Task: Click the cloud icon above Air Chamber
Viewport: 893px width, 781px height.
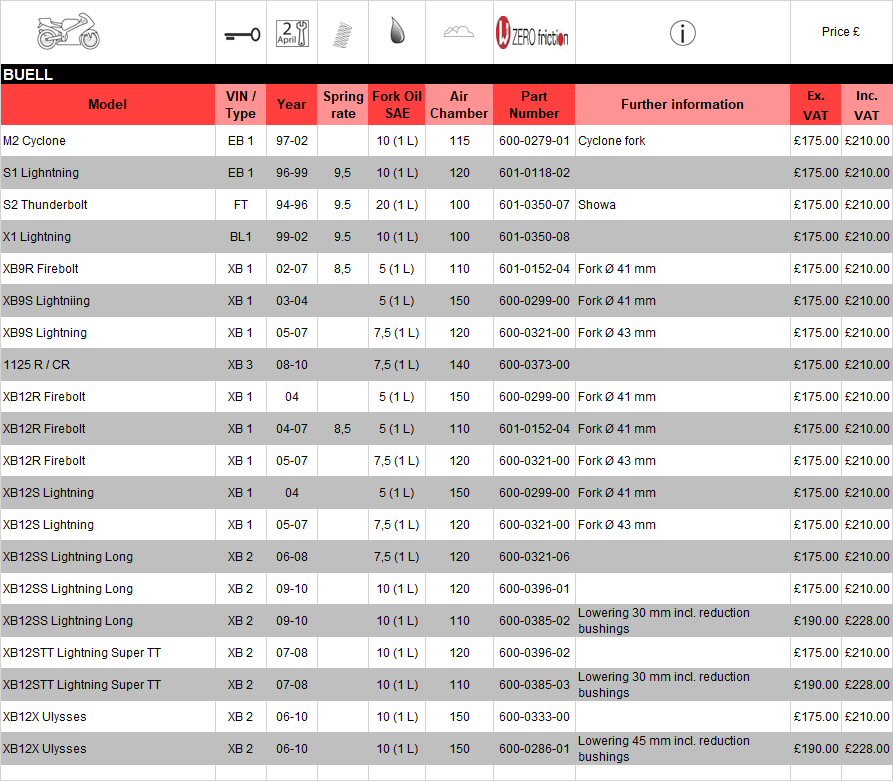Action: (459, 32)
